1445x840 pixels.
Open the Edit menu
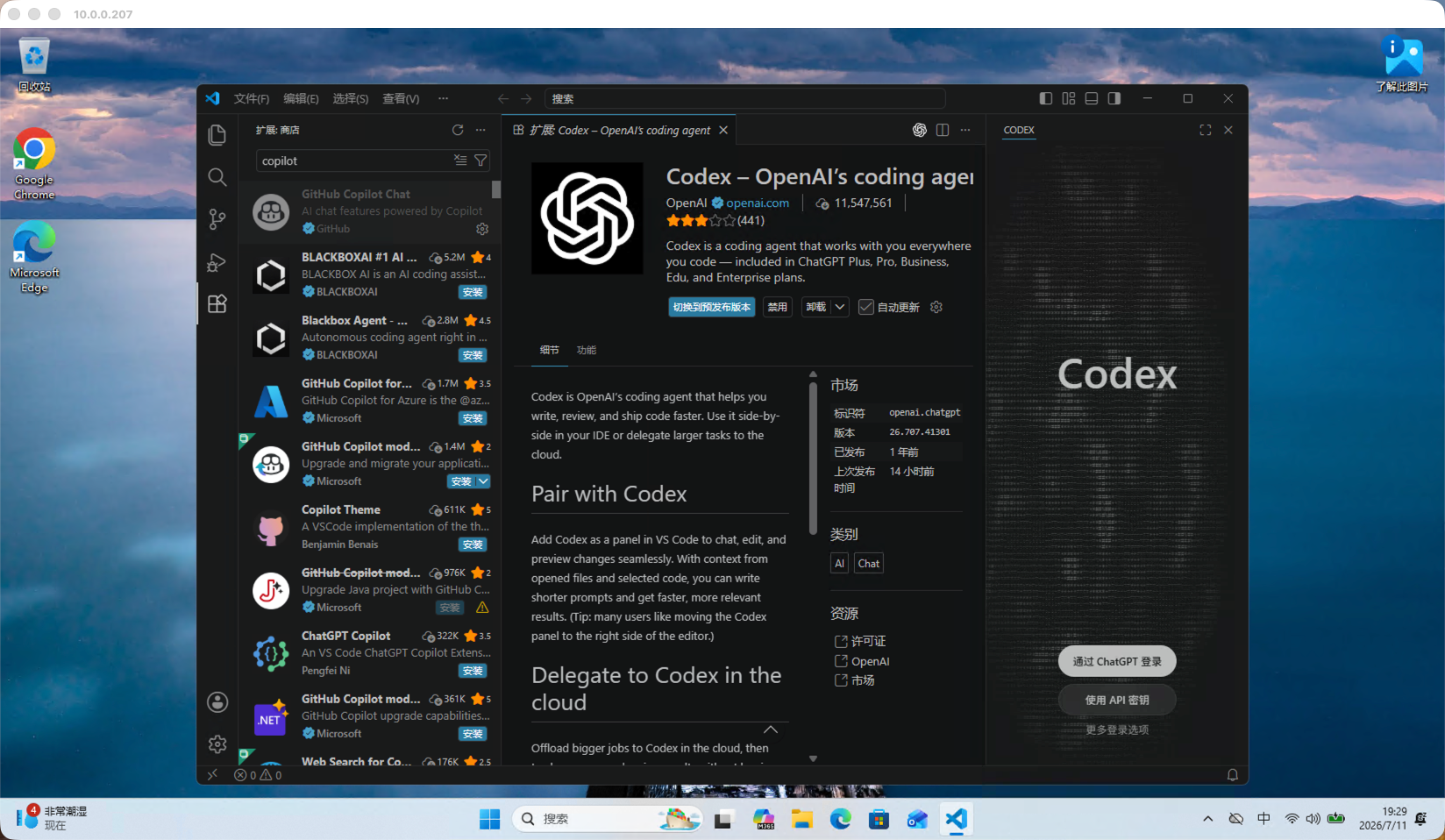(x=301, y=99)
